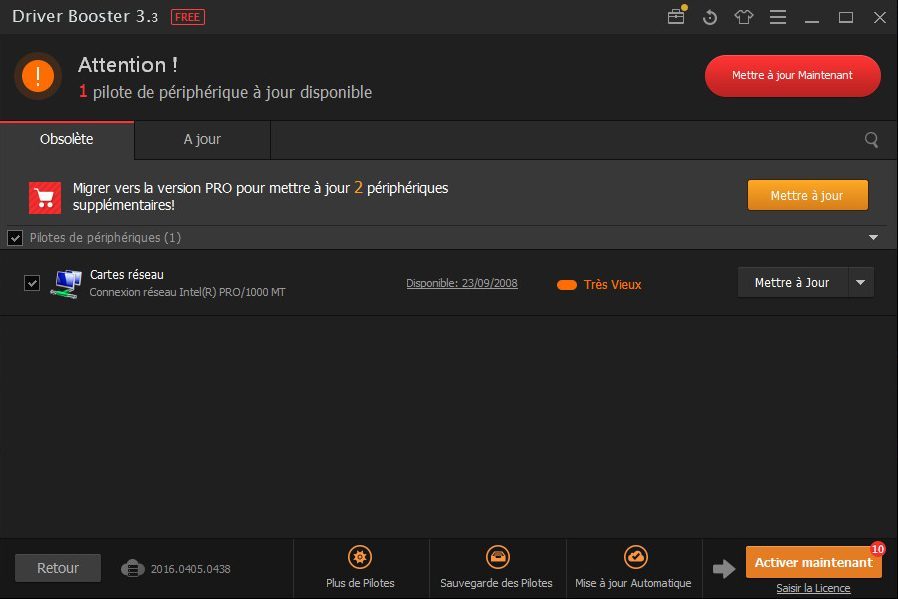Click the restore history icon
This screenshot has height=599, width=898.
point(710,17)
